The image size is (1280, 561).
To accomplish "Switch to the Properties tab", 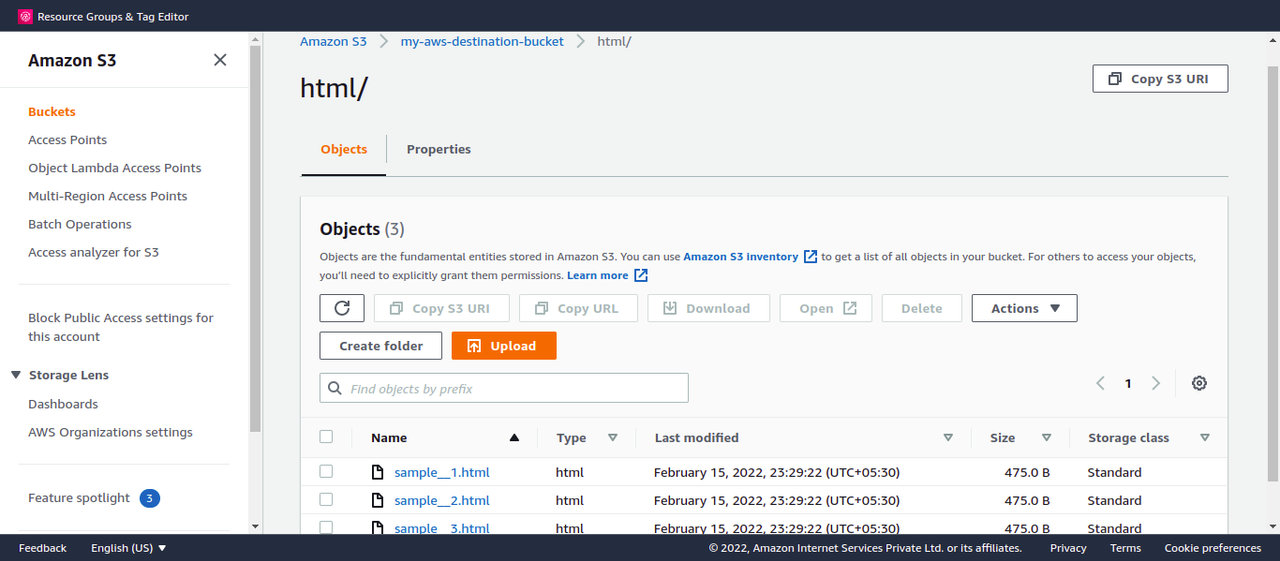I will 438,149.
